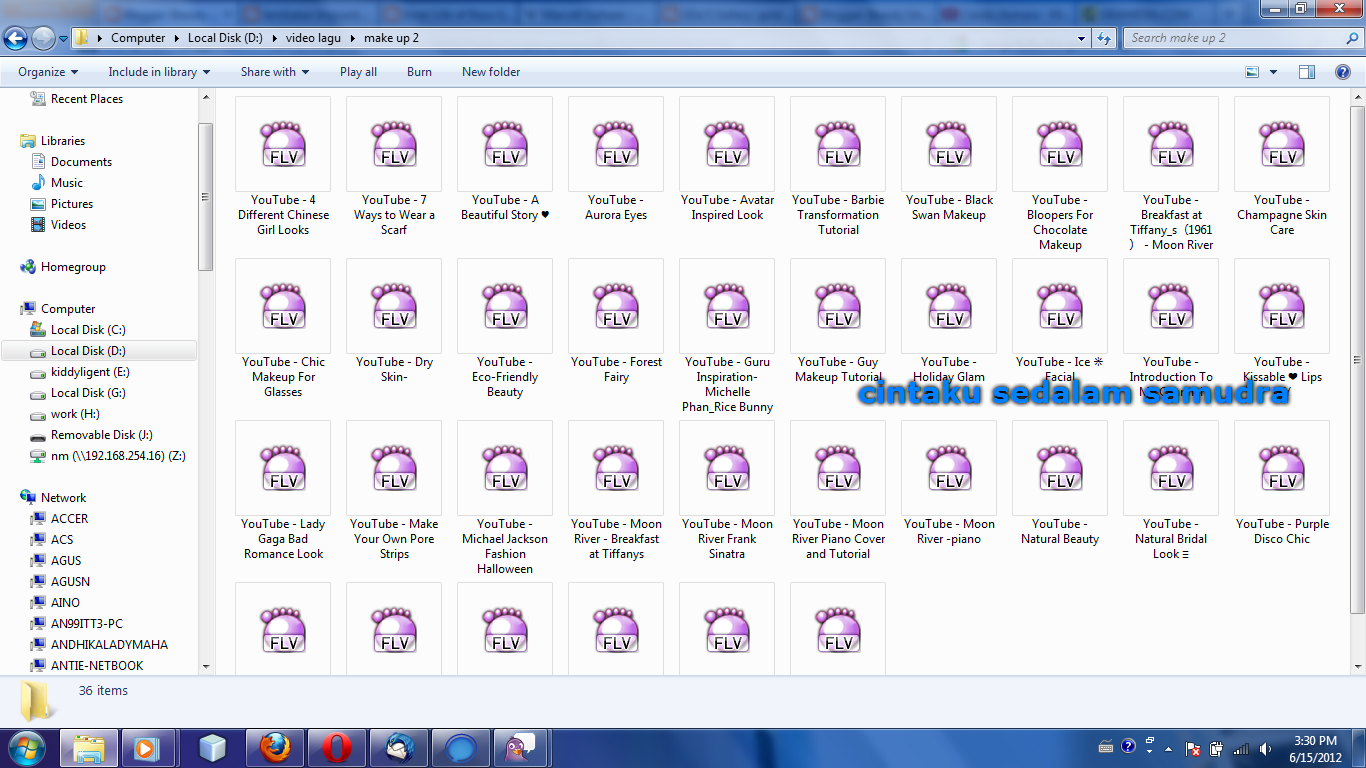
Task: Refresh the folder using address bar button
Action: (x=1104, y=38)
